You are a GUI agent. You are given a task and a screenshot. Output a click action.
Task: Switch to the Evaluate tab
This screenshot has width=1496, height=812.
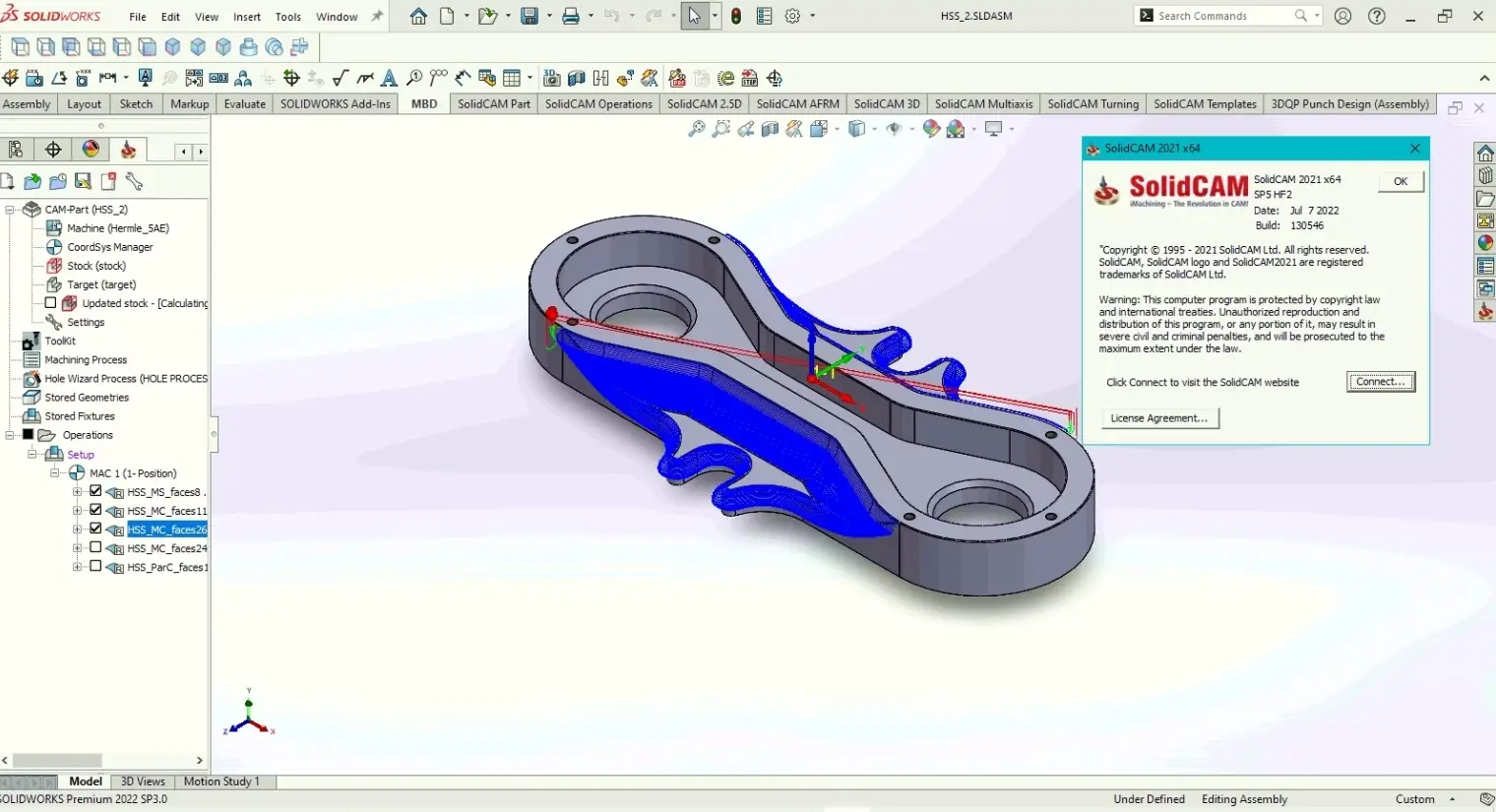(x=245, y=104)
